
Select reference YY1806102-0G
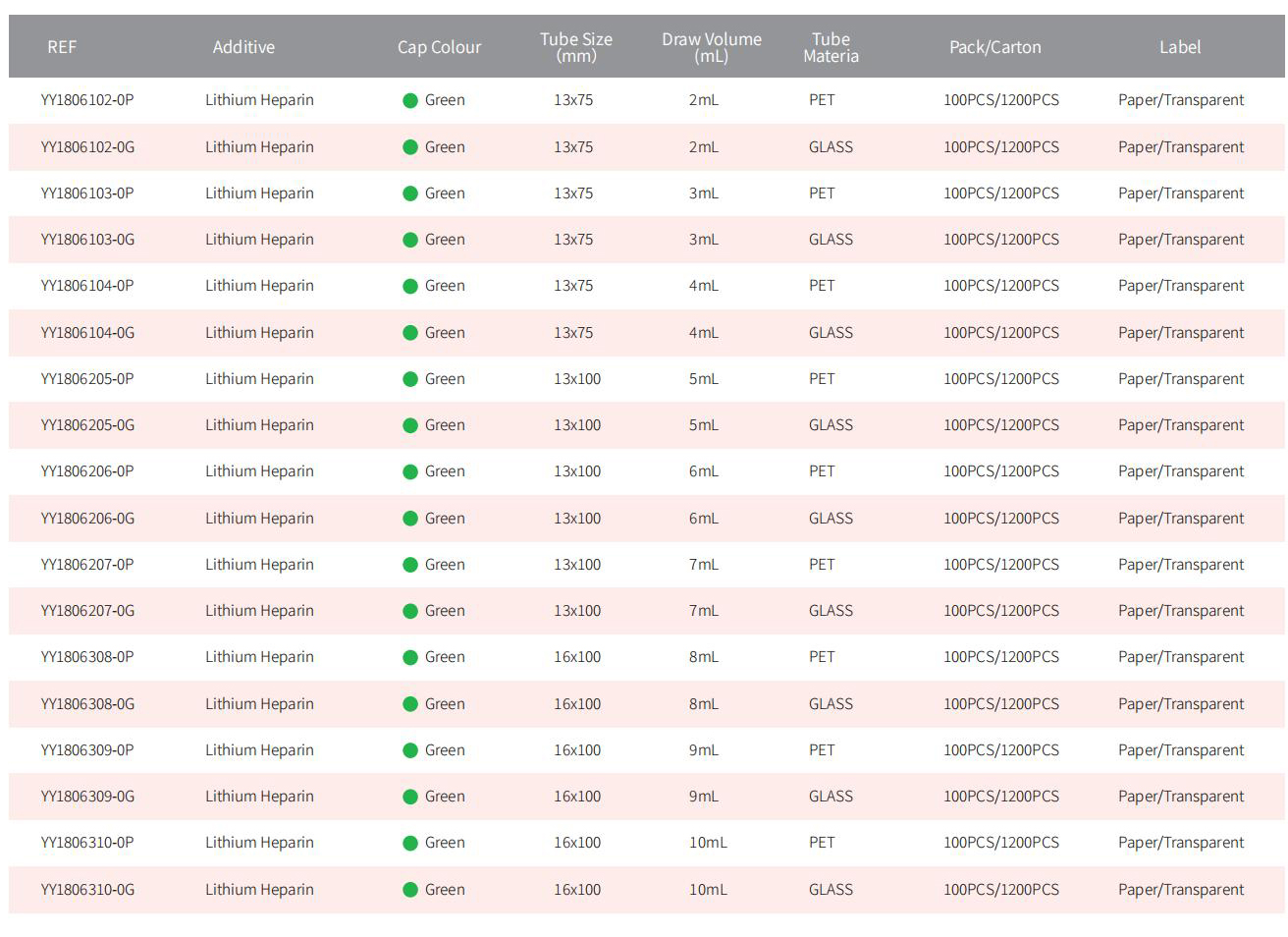[87, 147]
